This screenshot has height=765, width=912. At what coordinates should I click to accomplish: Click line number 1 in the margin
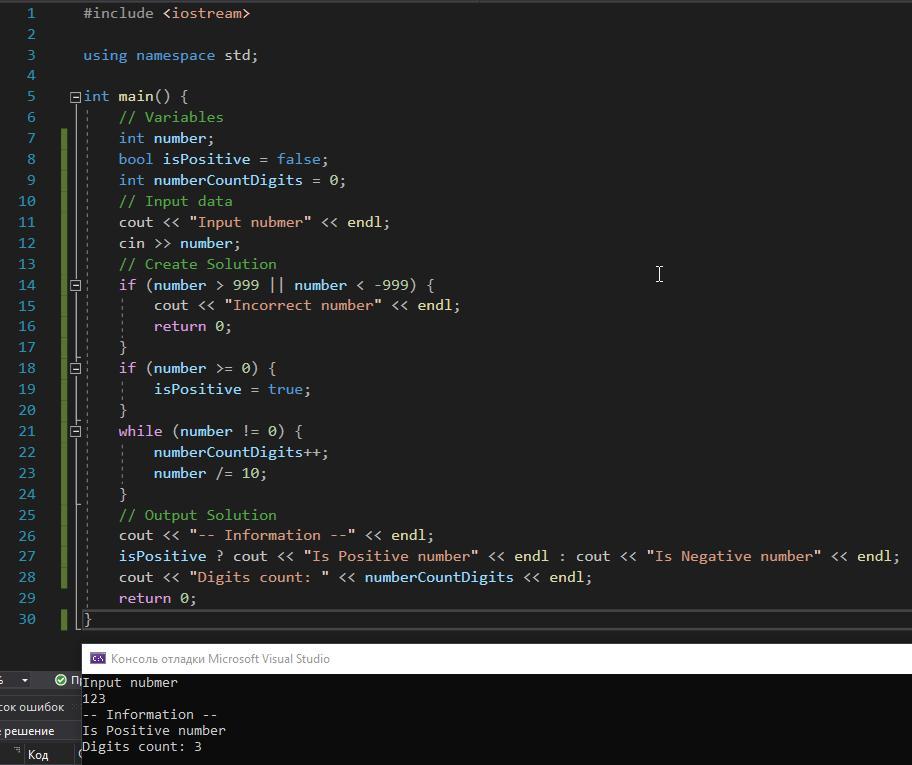30,13
